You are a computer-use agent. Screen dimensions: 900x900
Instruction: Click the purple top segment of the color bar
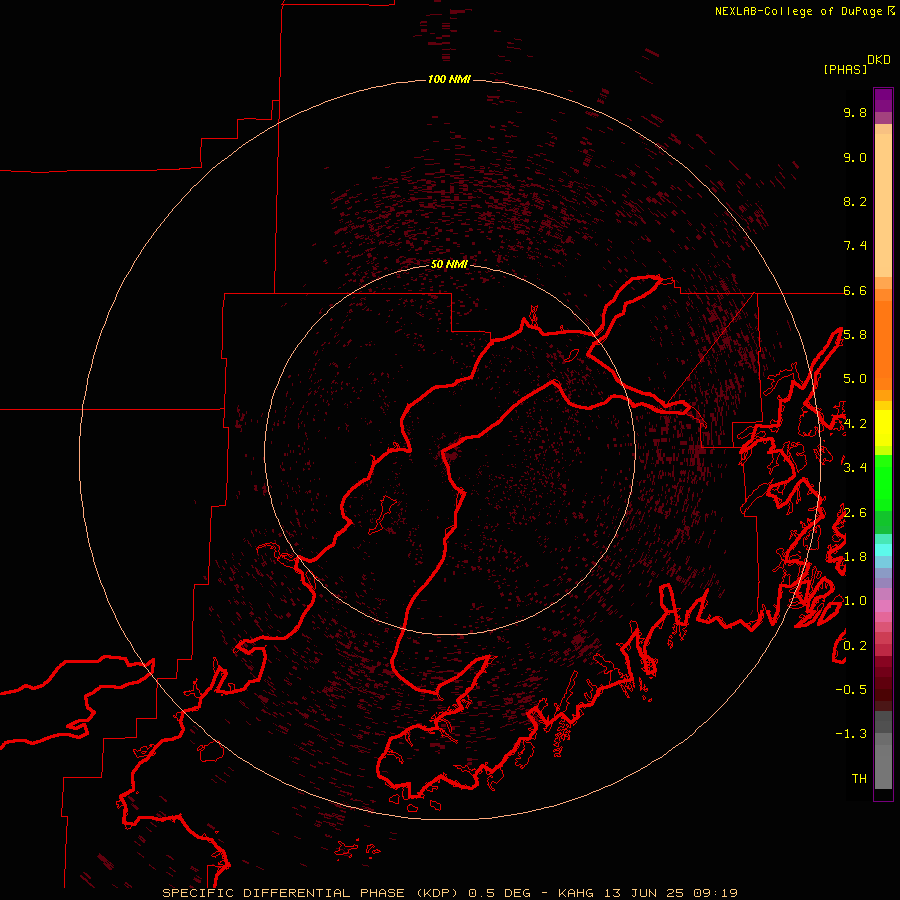pos(883,101)
